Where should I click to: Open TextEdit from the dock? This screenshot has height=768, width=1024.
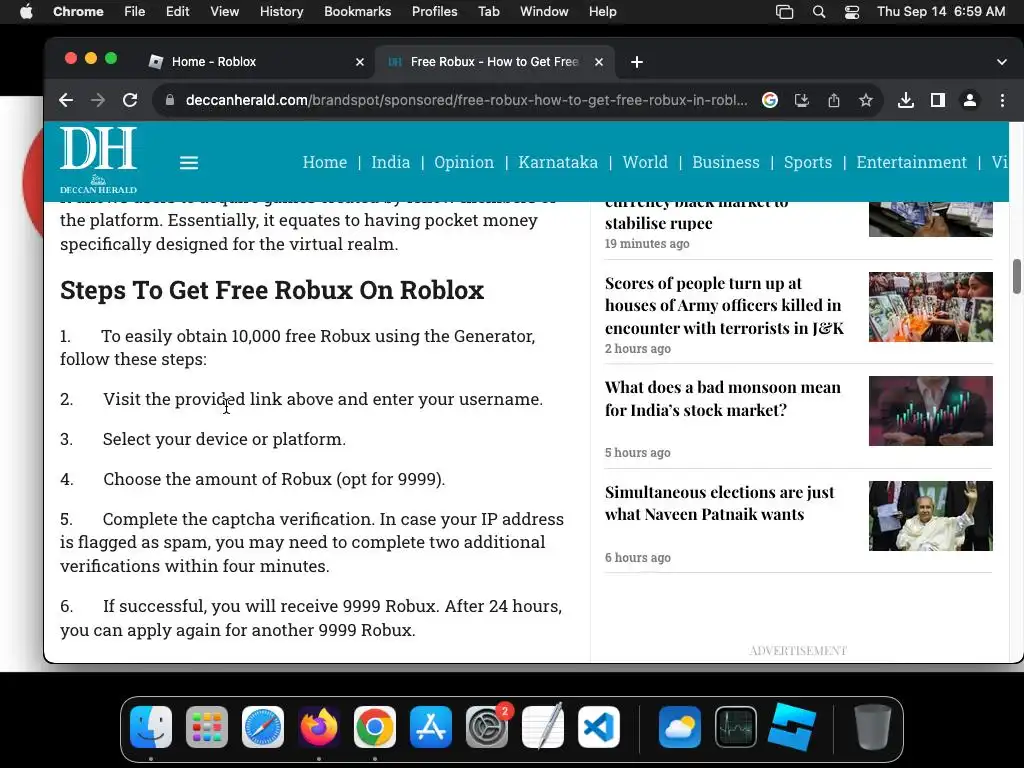(543, 727)
